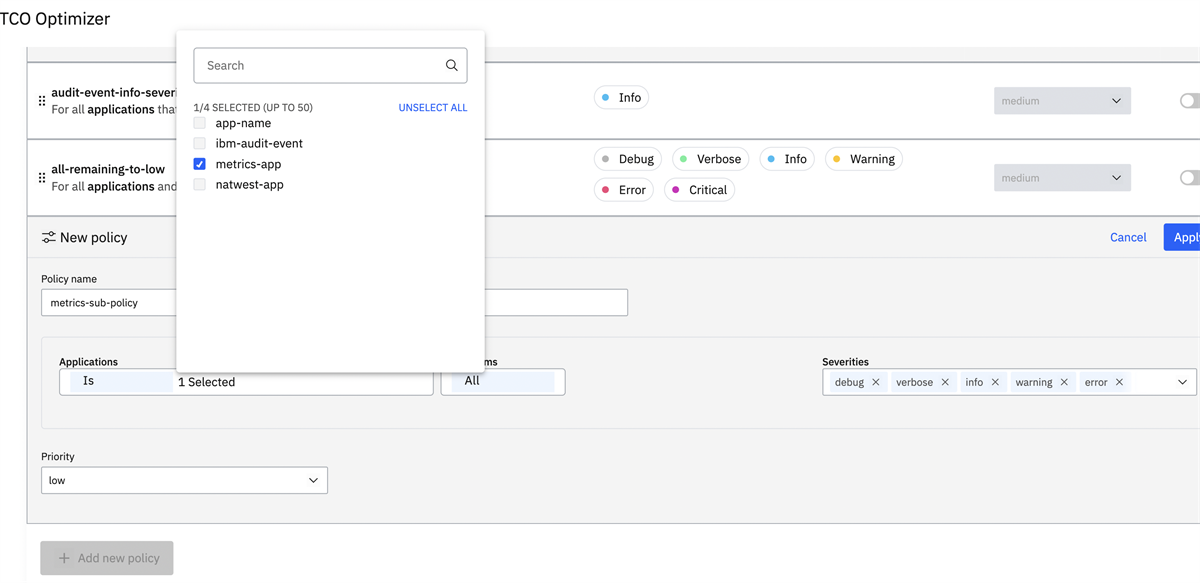Open medium priority dropdown for all-remaining-to-low
The height and width of the screenshot is (583, 1200).
[1062, 178]
